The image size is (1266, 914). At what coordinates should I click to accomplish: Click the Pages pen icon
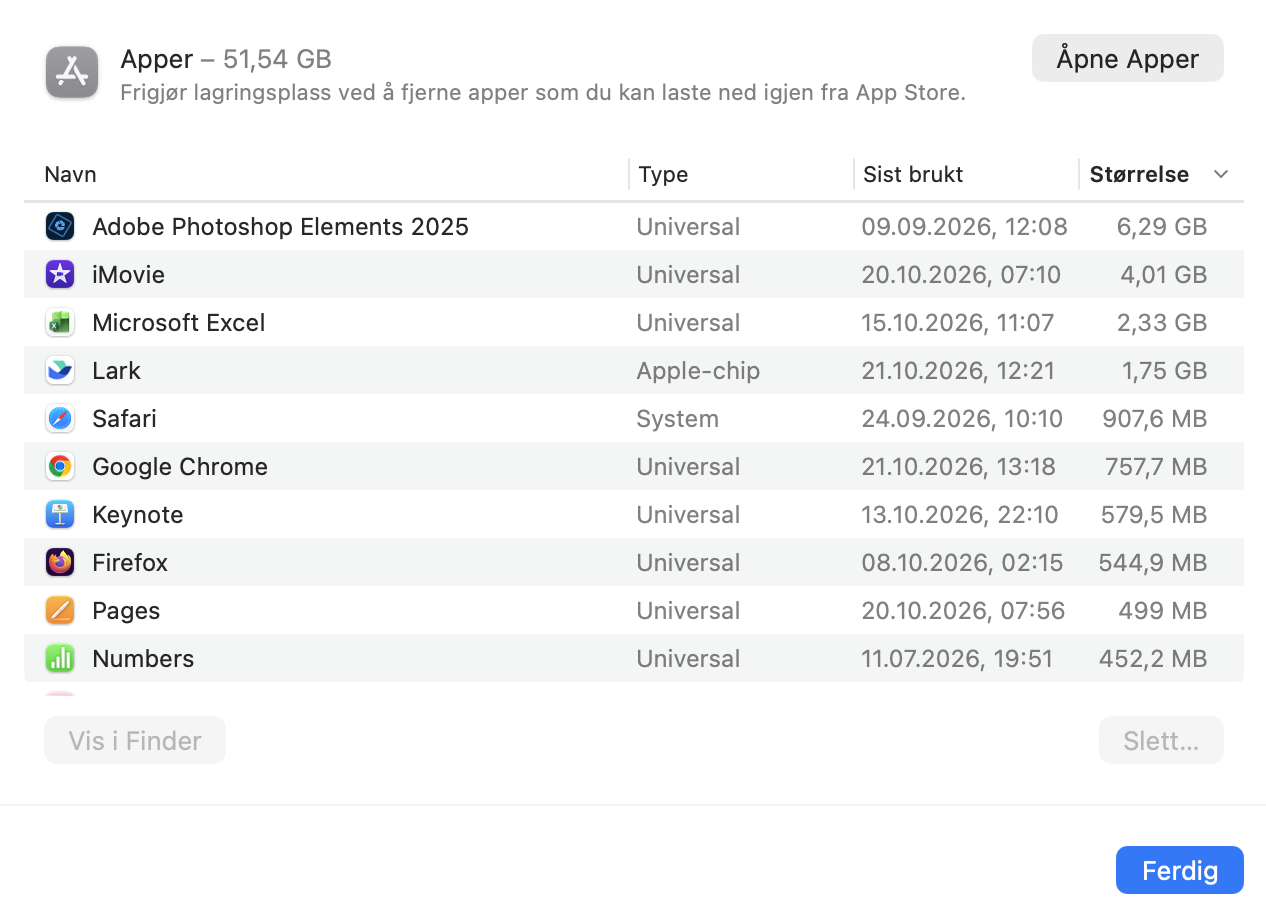point(60,611)
